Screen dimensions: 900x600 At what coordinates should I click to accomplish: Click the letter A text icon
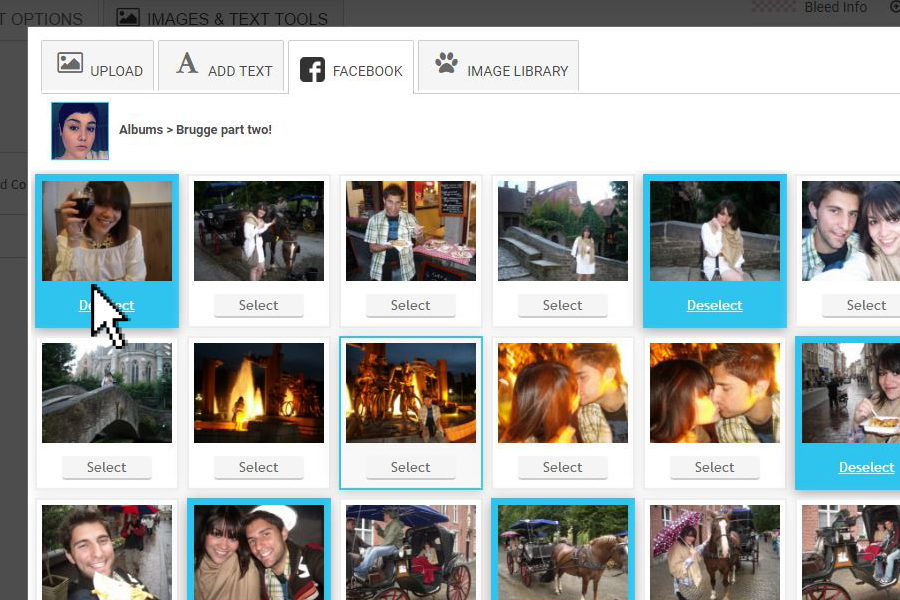(187, 63)
